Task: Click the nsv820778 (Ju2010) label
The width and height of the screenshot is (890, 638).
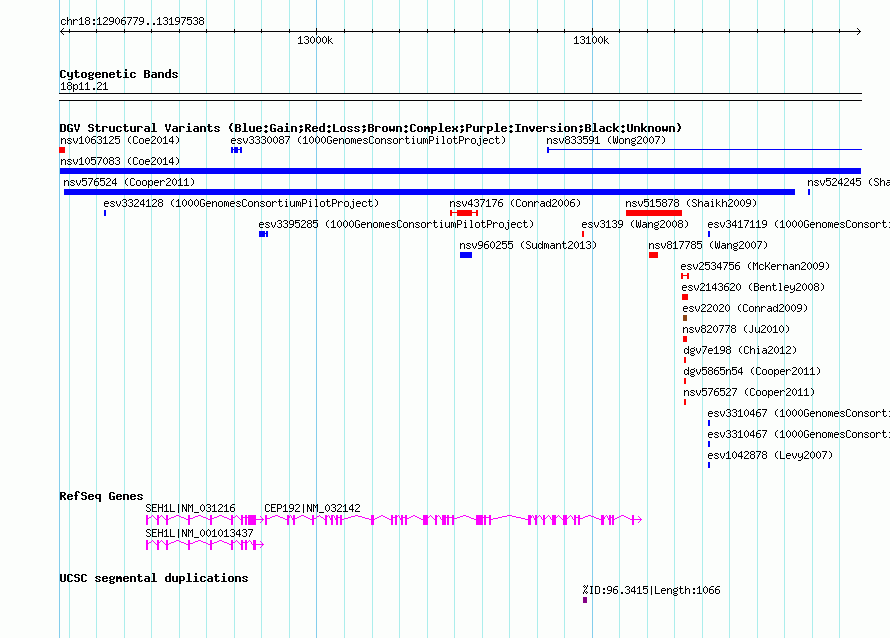Action: coord(736,329)
